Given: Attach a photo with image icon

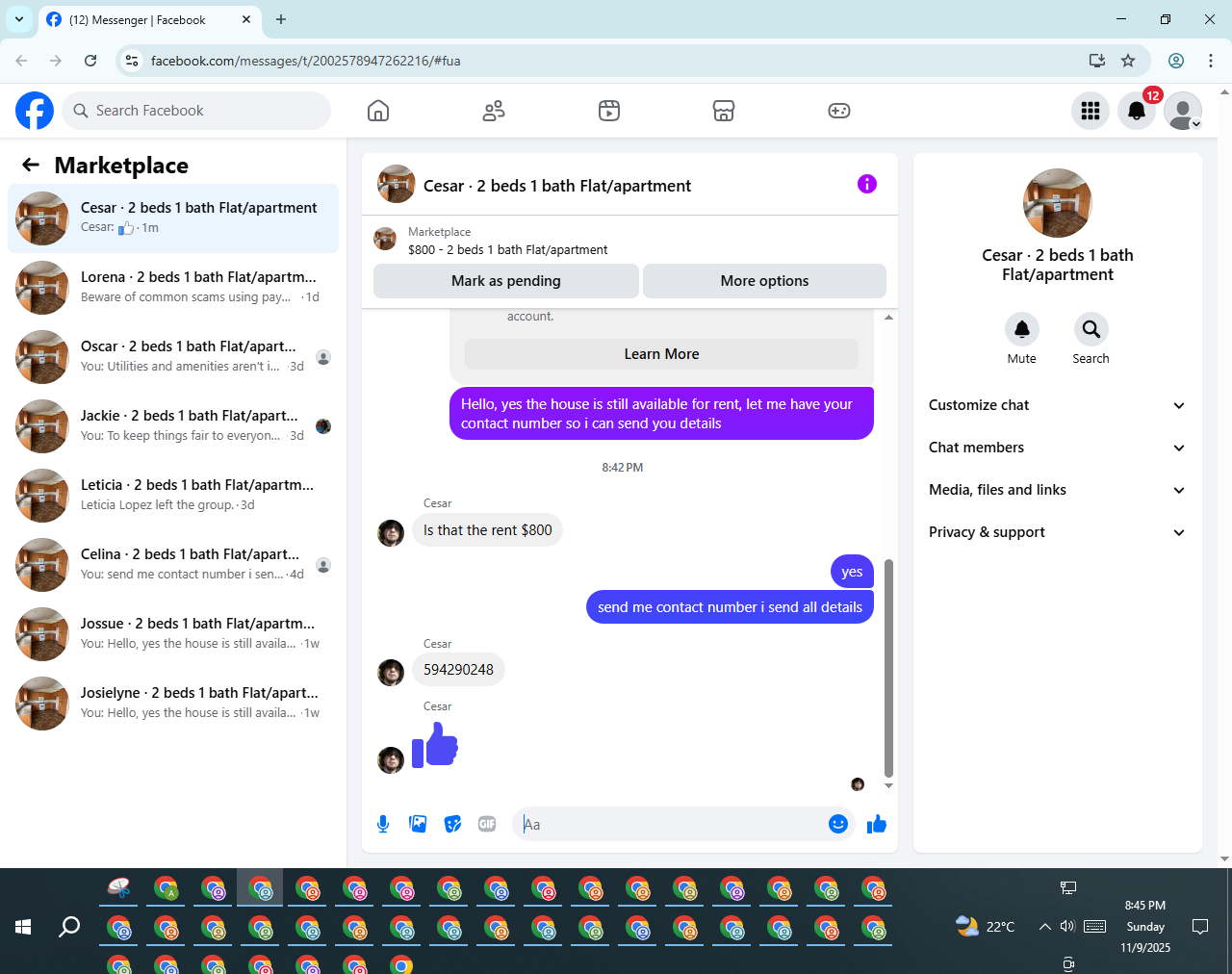Looking at the screenshot, I should [418, 824].
